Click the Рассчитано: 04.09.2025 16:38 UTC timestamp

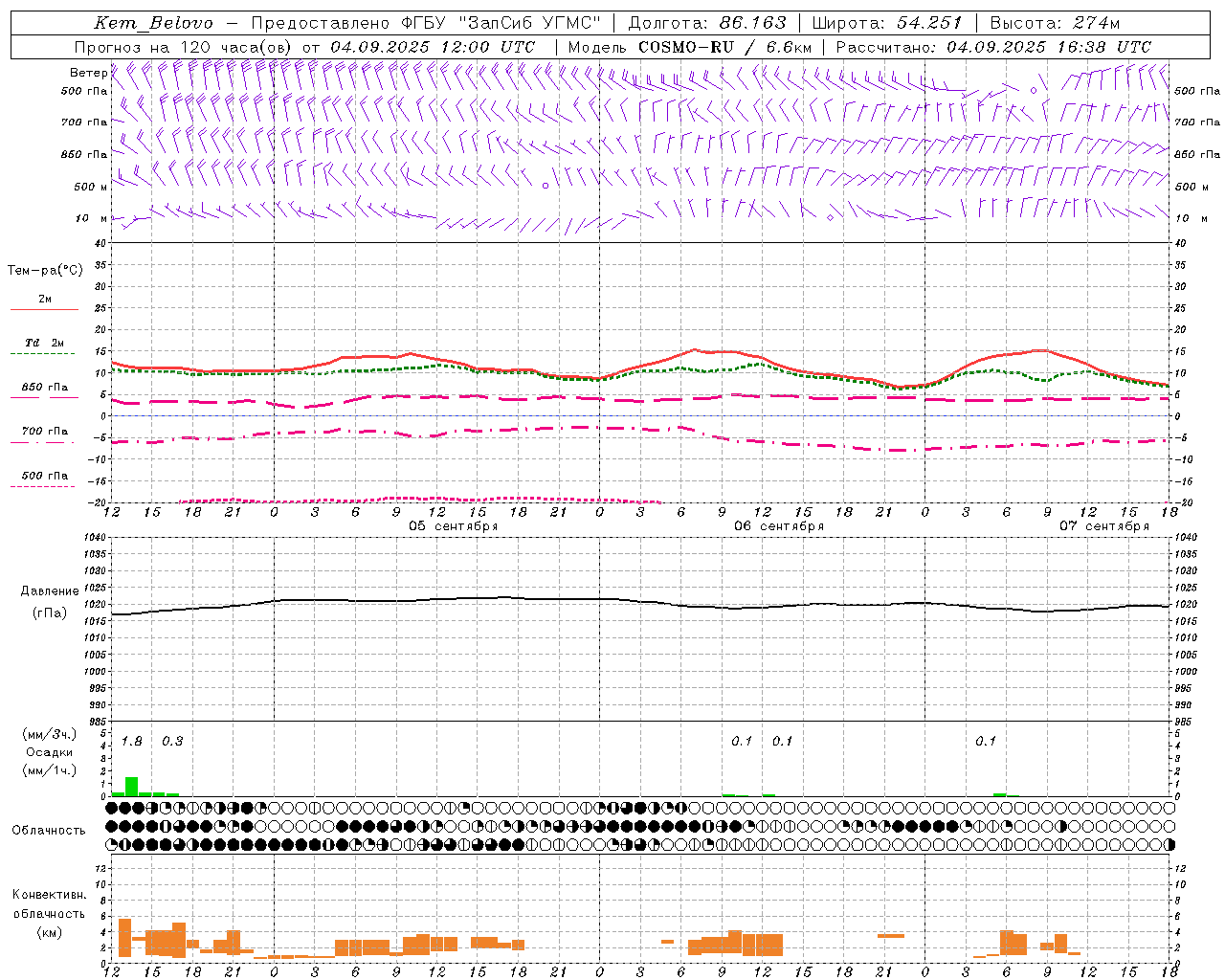coord(993,47)
